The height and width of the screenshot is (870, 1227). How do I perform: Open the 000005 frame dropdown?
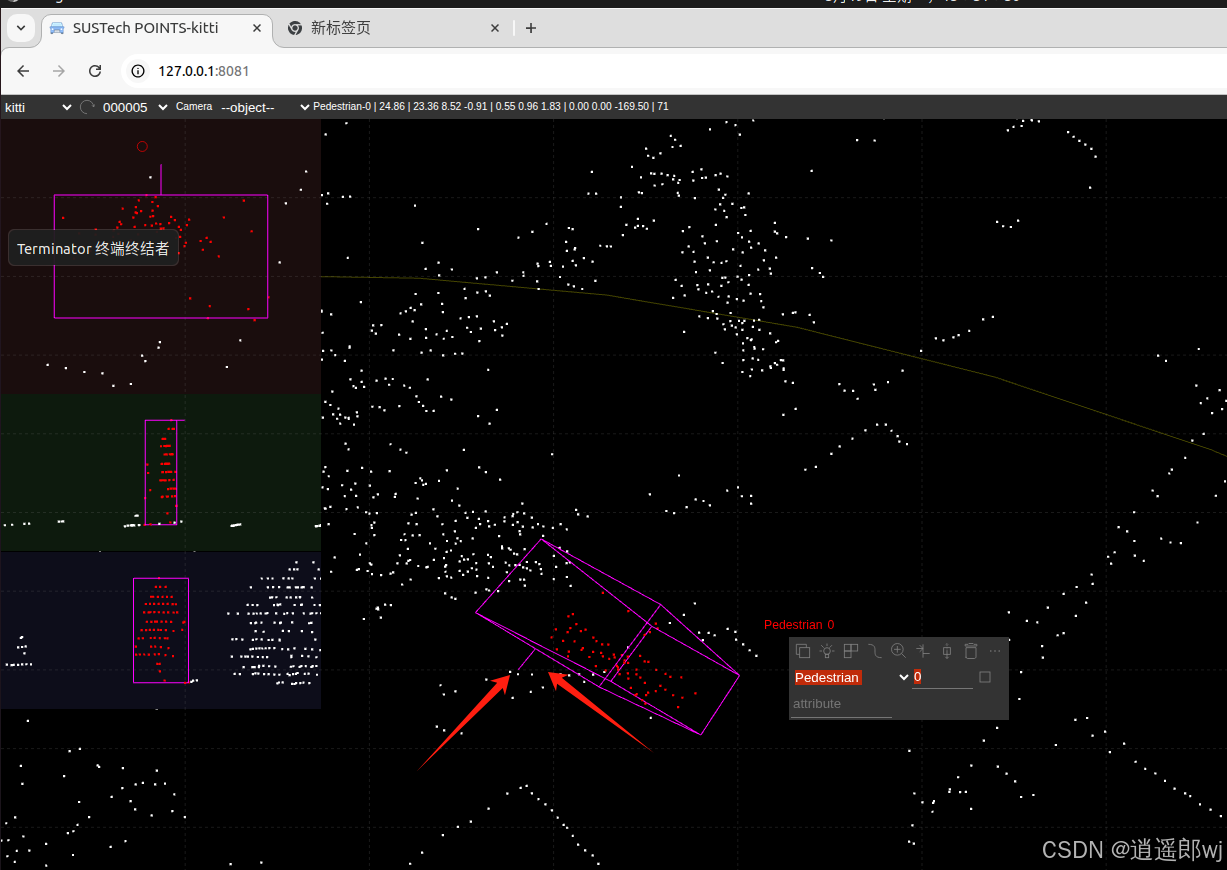[x=134, y=107]
